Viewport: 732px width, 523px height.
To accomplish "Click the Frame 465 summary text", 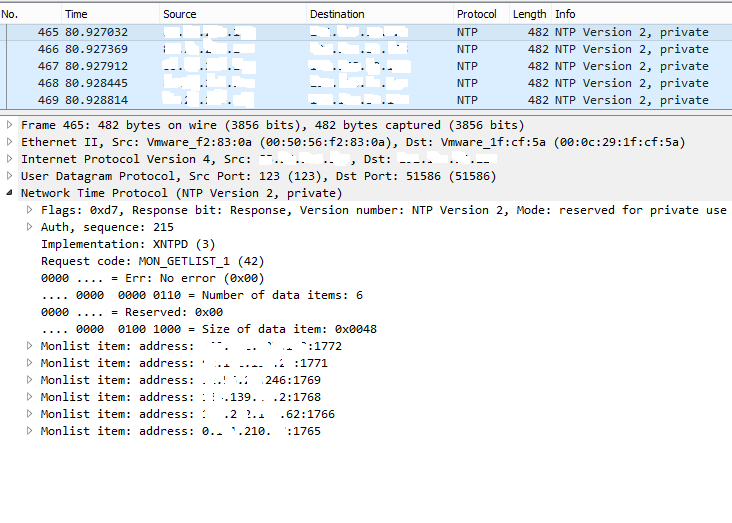I will click(273, 125).
